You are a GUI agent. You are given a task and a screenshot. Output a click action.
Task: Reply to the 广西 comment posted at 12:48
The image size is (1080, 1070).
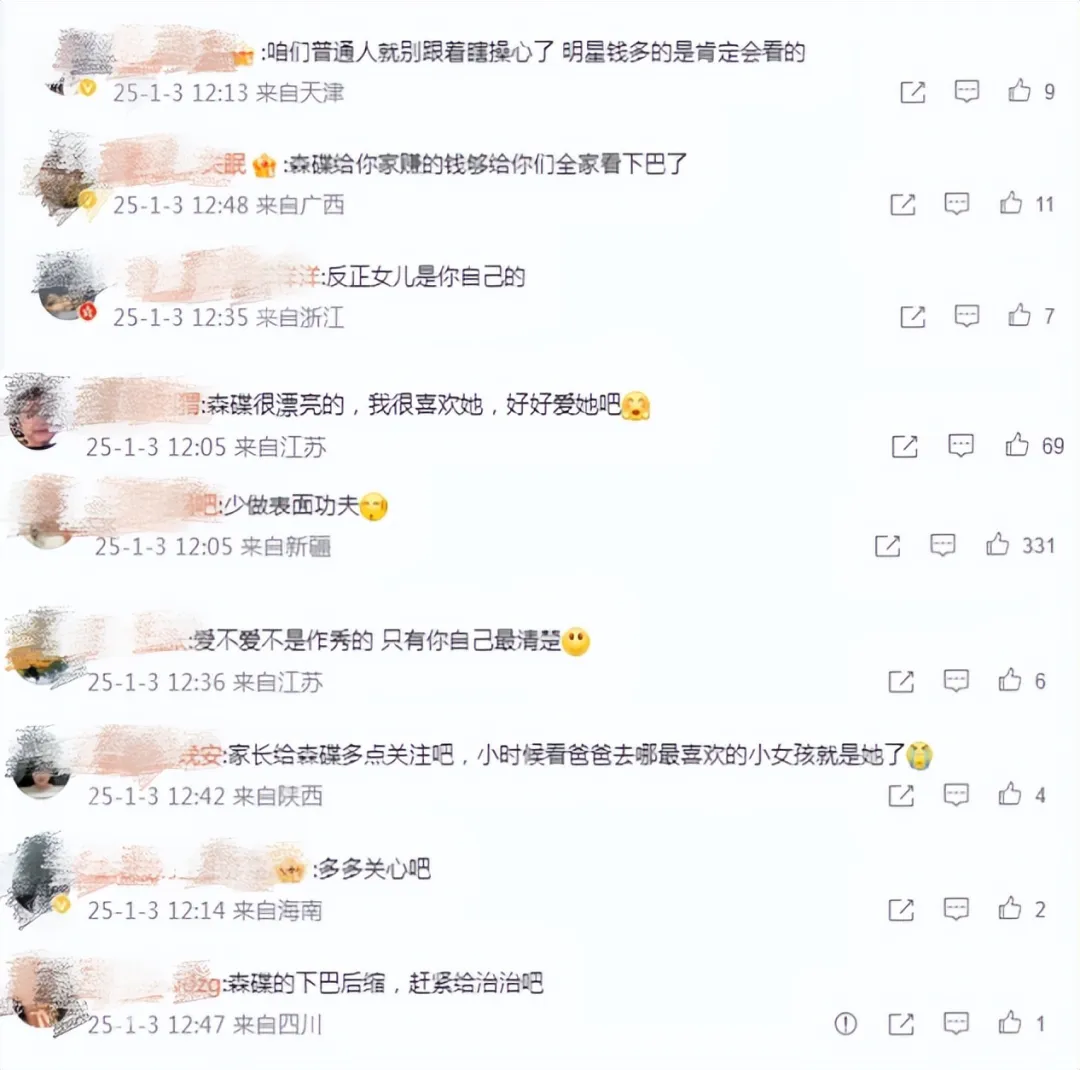point(957,204)
